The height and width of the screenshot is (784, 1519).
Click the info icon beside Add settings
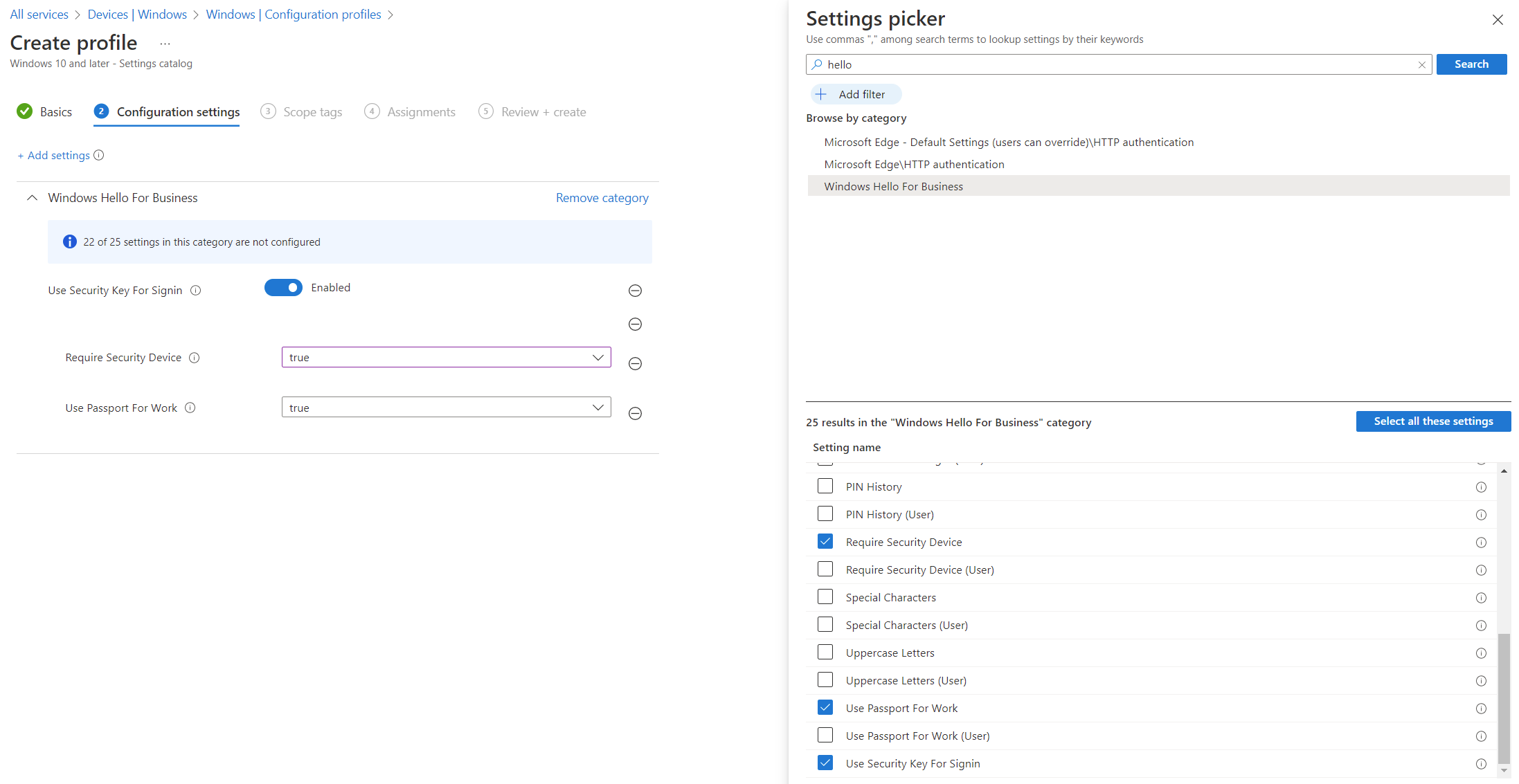point(98,155)
